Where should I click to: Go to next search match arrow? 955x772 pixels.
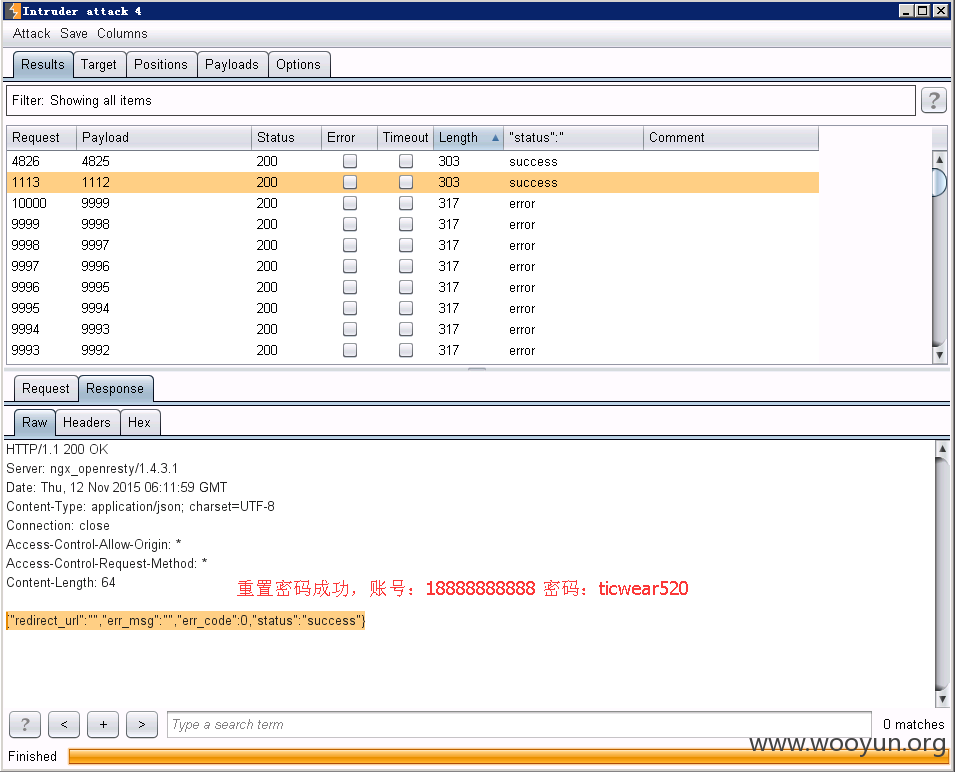[x=142, y=725]
